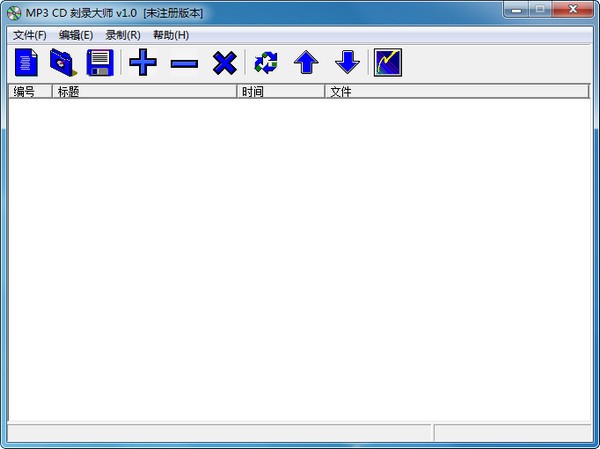Remove the selected track with the minus icon
Viewport: 600px width, 449px height.
[x=184, y=63]
